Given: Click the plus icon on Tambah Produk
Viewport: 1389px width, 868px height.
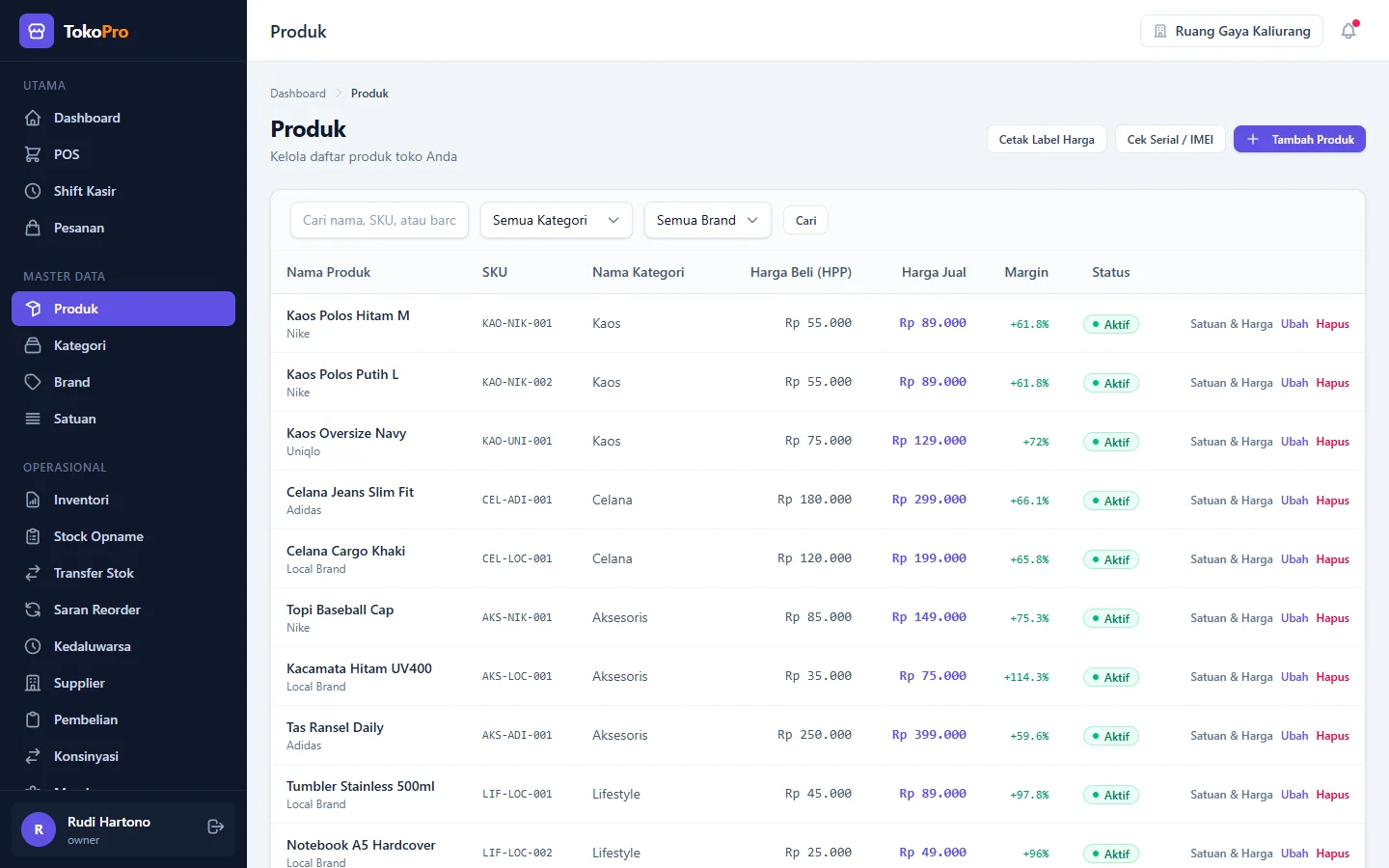Looking at the screenshot, I should click(1253, 139).
